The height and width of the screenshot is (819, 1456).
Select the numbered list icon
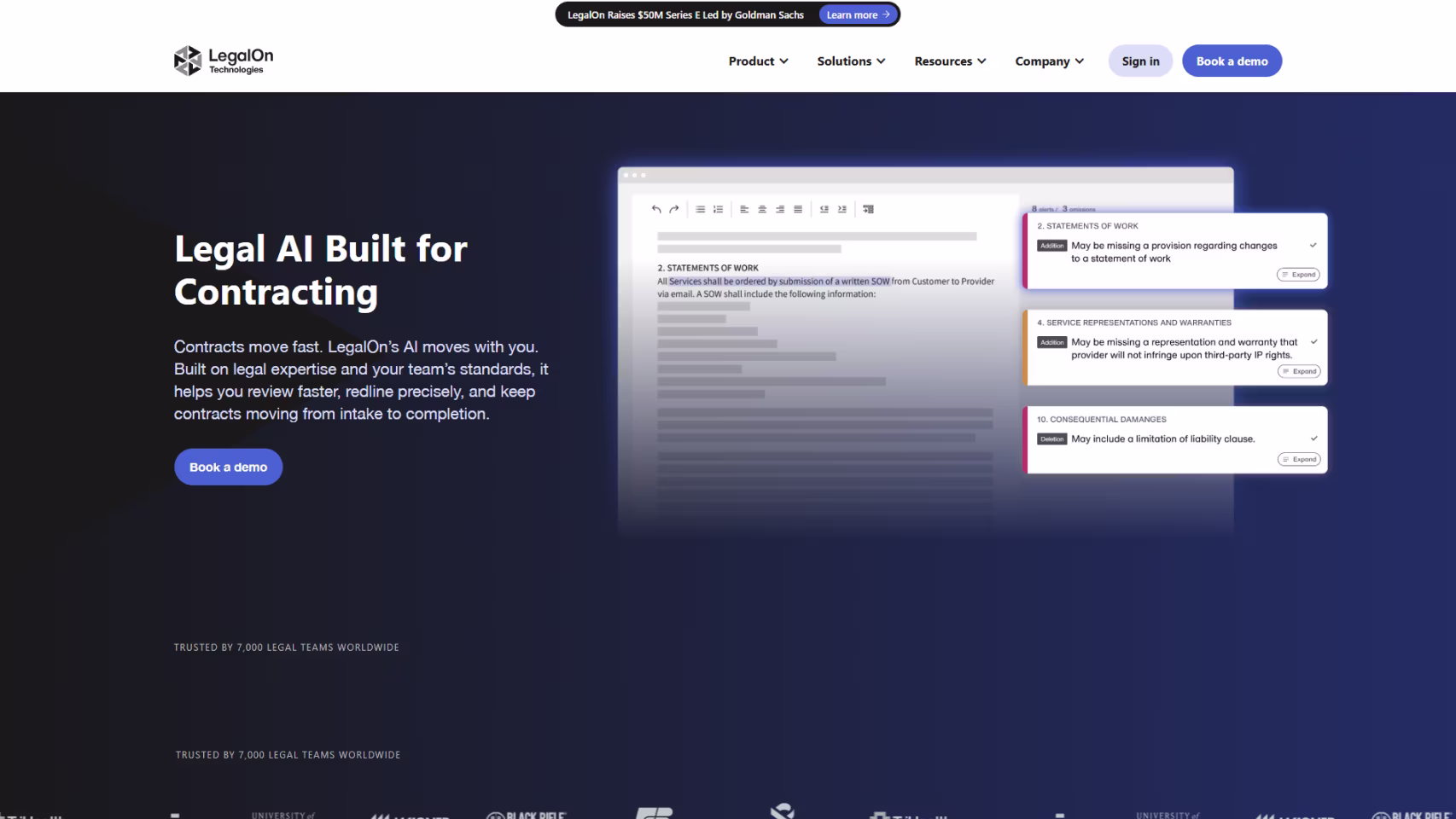[718, 209]
